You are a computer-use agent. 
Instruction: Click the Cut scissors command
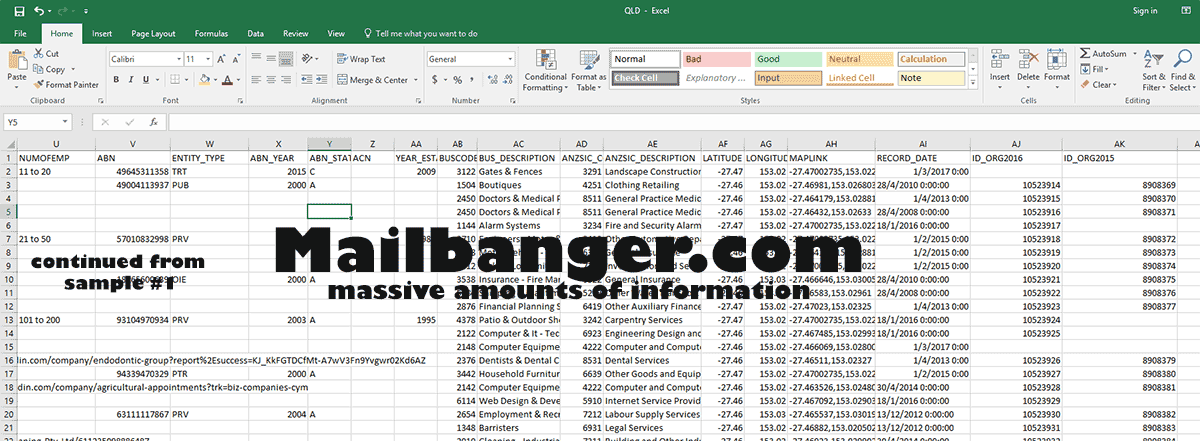(47, 54)
